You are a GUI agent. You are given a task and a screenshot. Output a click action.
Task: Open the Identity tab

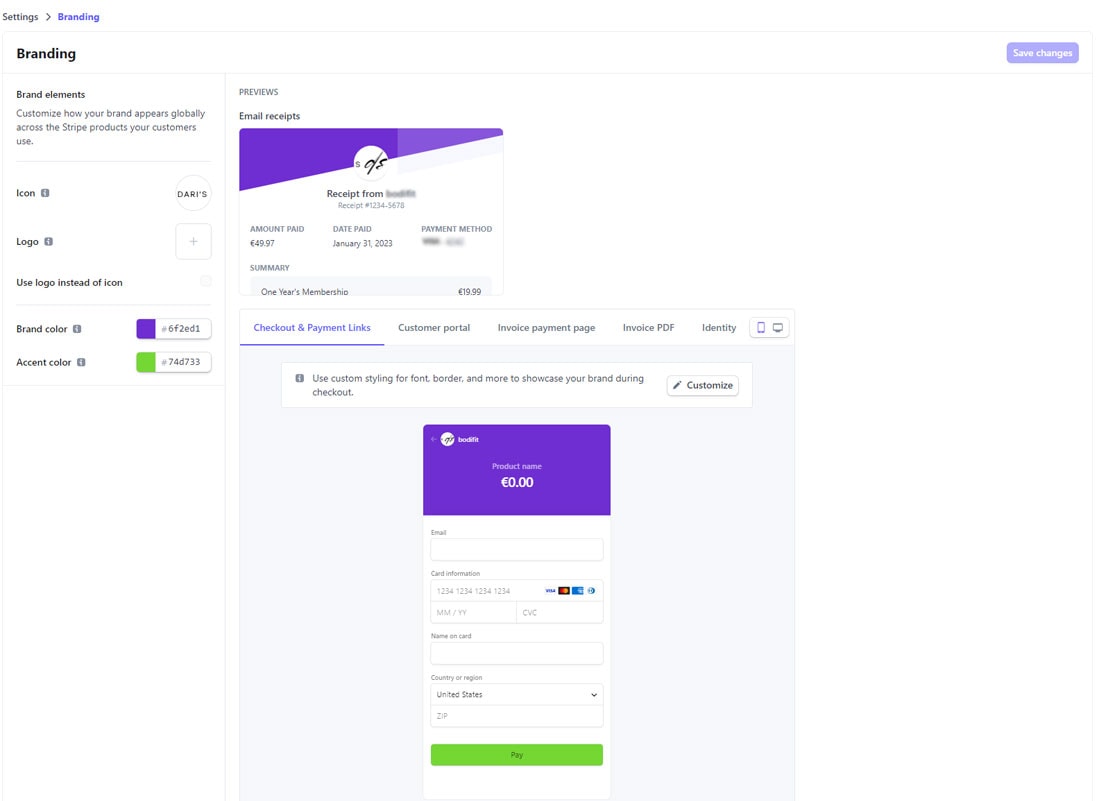719,327
